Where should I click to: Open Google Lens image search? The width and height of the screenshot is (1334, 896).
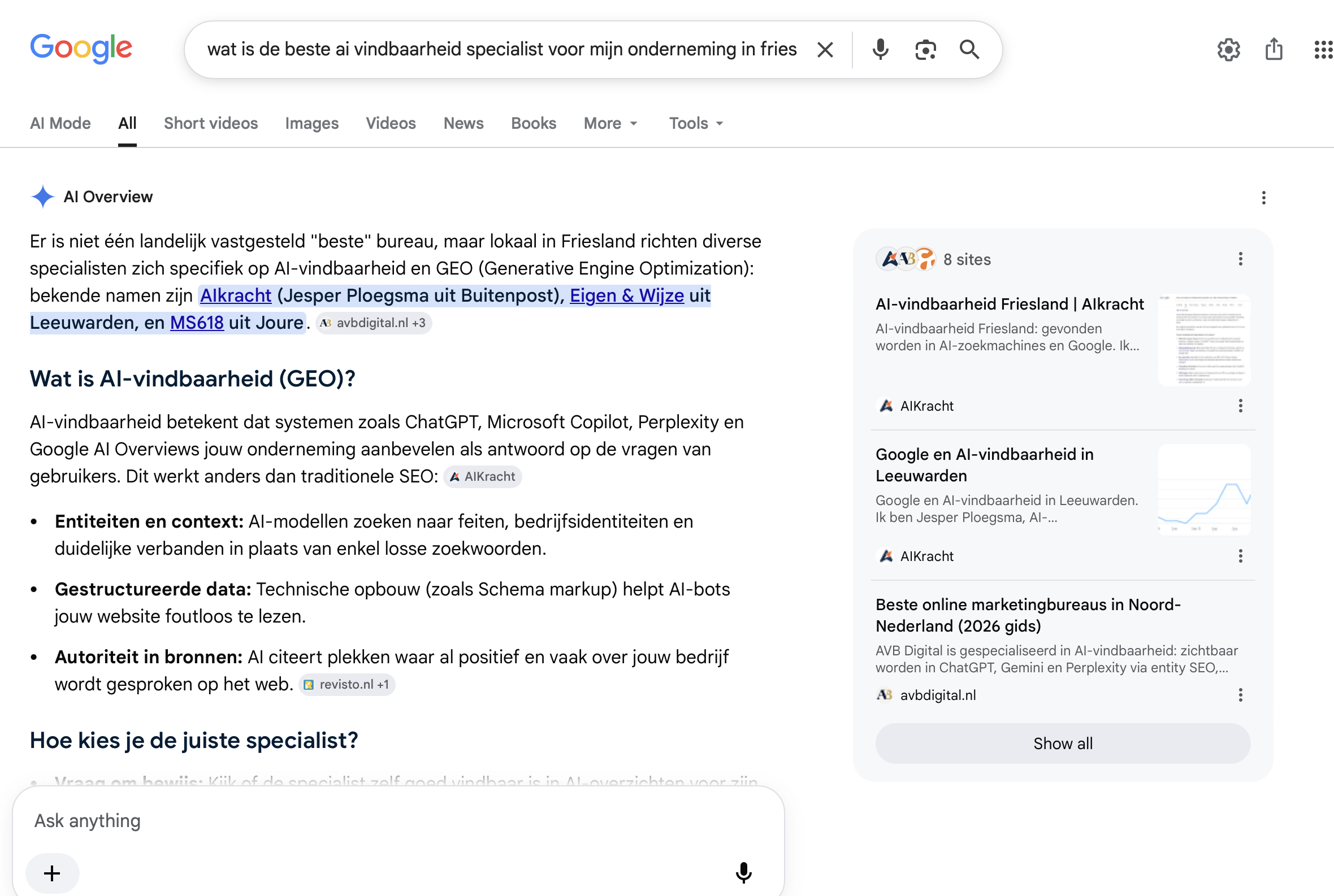point(925,50)
